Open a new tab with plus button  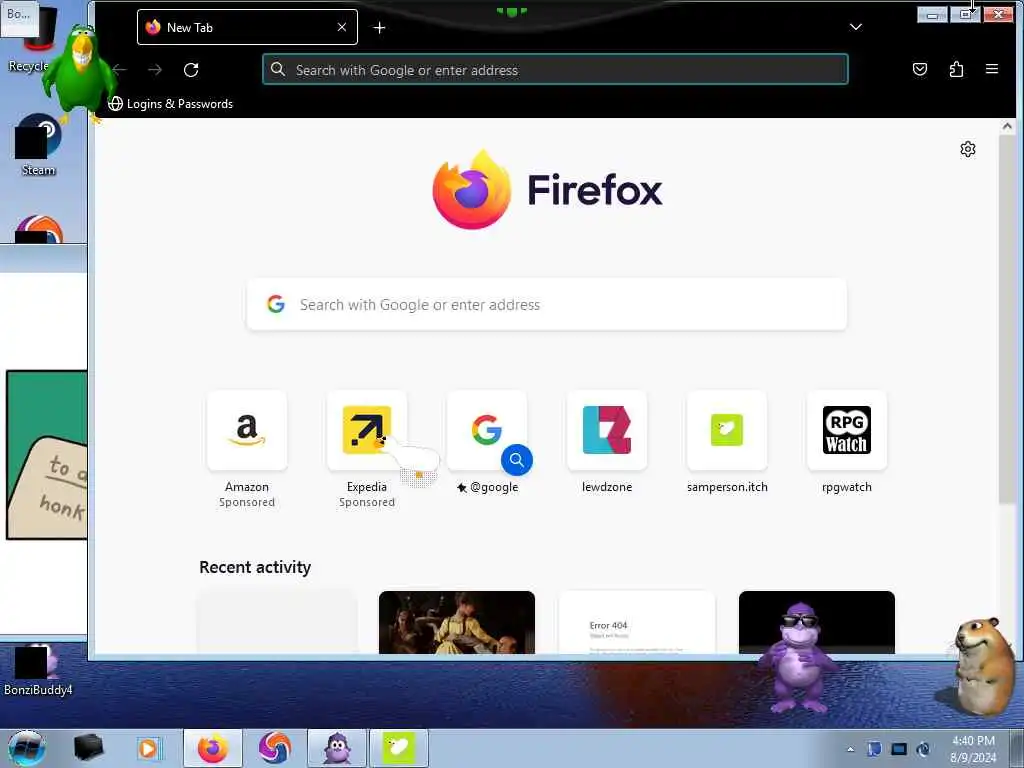(x=379, y=27)
